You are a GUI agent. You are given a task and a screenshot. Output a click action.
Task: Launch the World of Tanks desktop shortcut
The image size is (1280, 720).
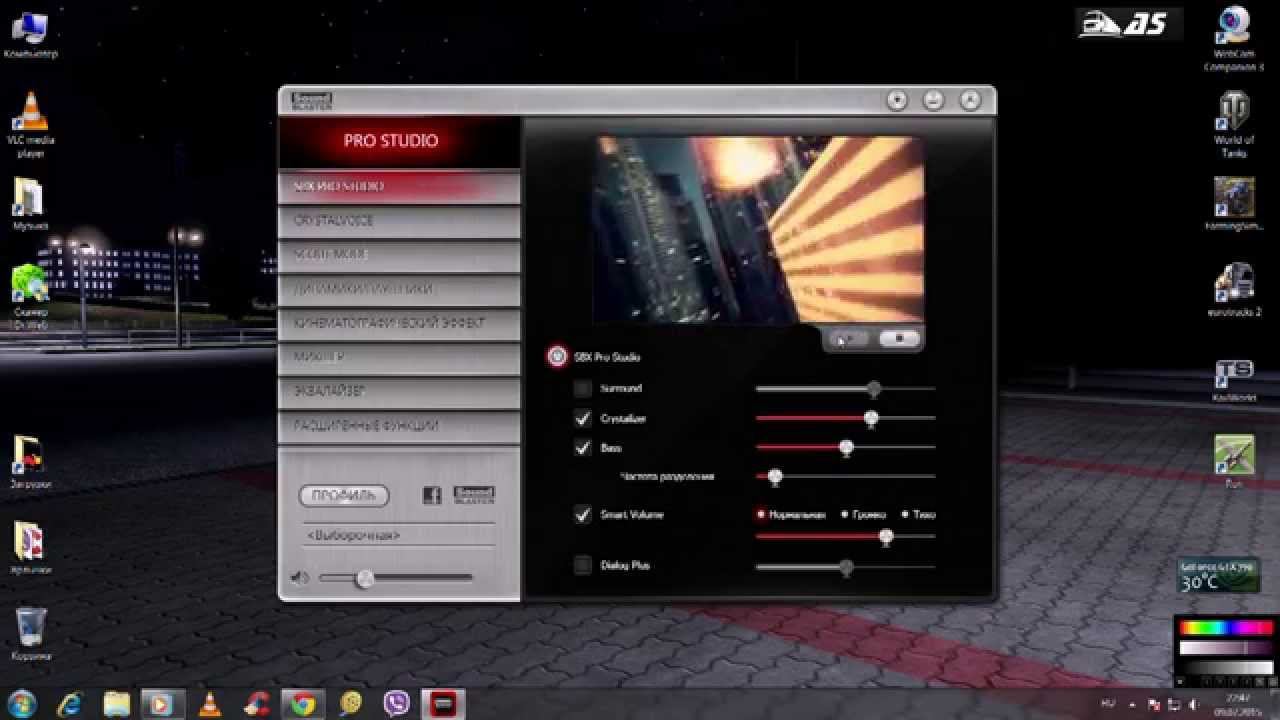point(1236,125)
